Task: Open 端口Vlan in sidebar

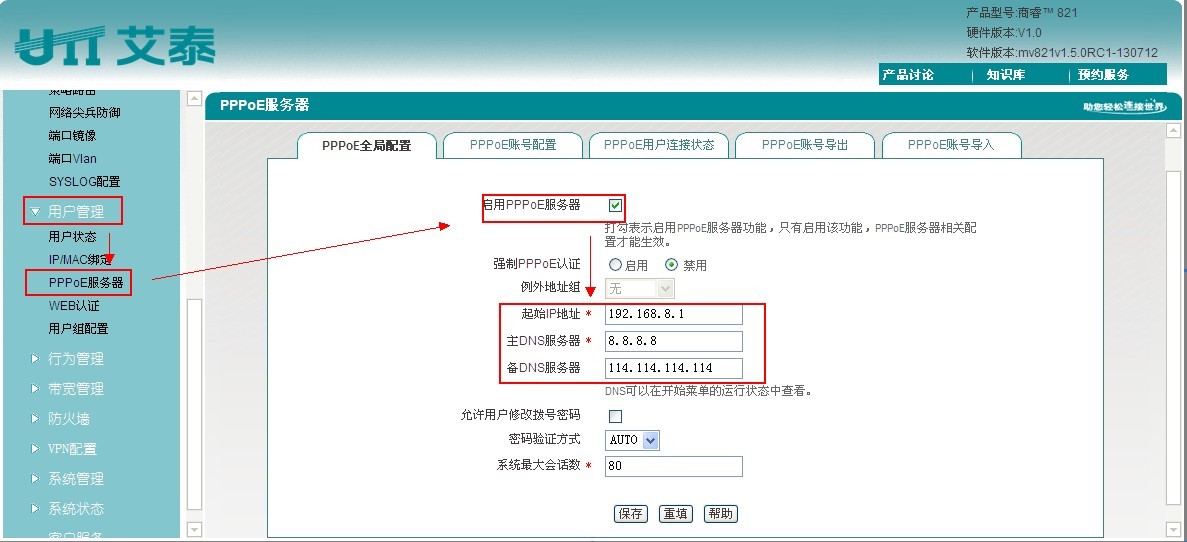Action: coord(73,159)
